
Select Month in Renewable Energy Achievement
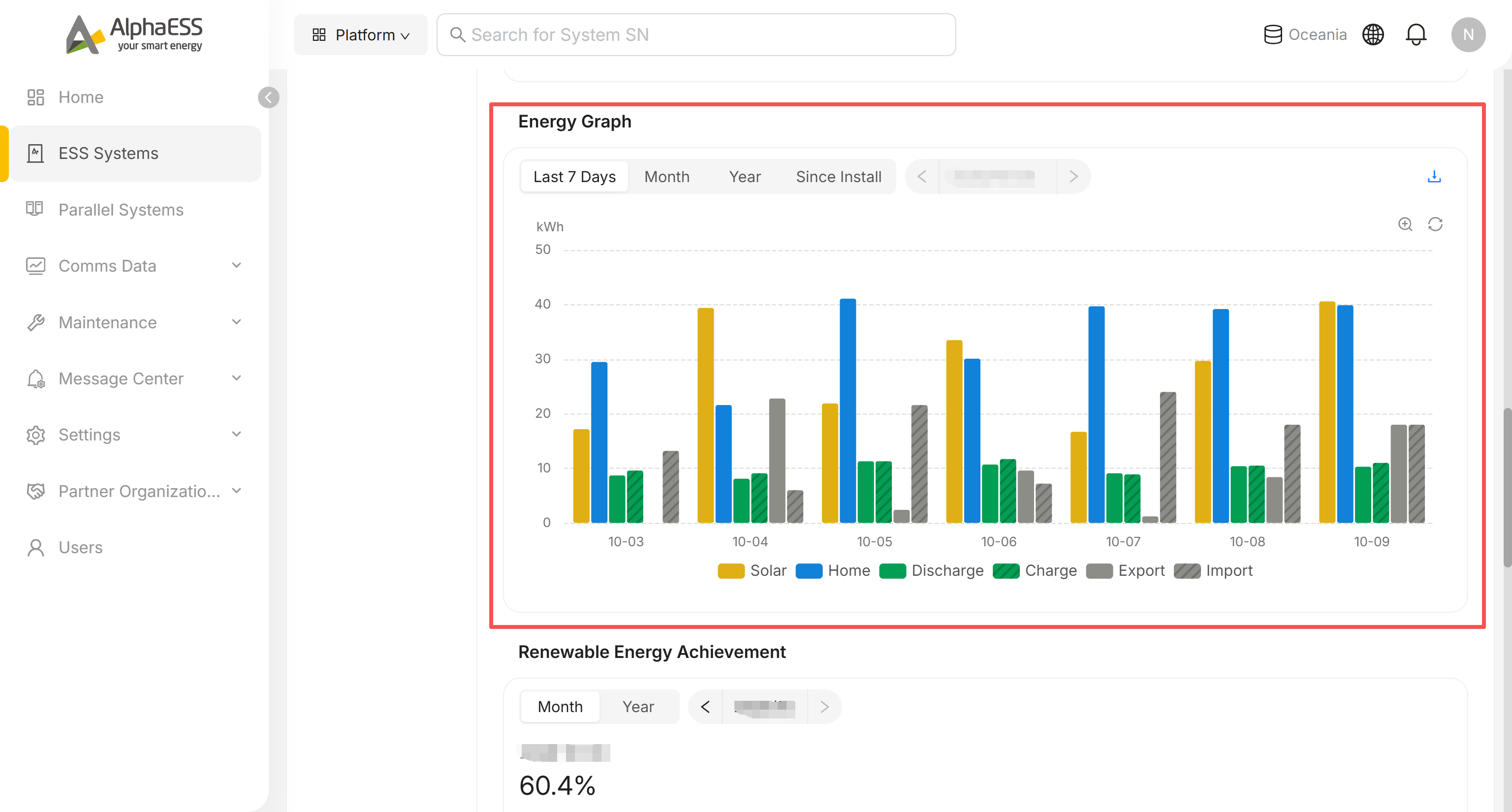coord(560,706)
